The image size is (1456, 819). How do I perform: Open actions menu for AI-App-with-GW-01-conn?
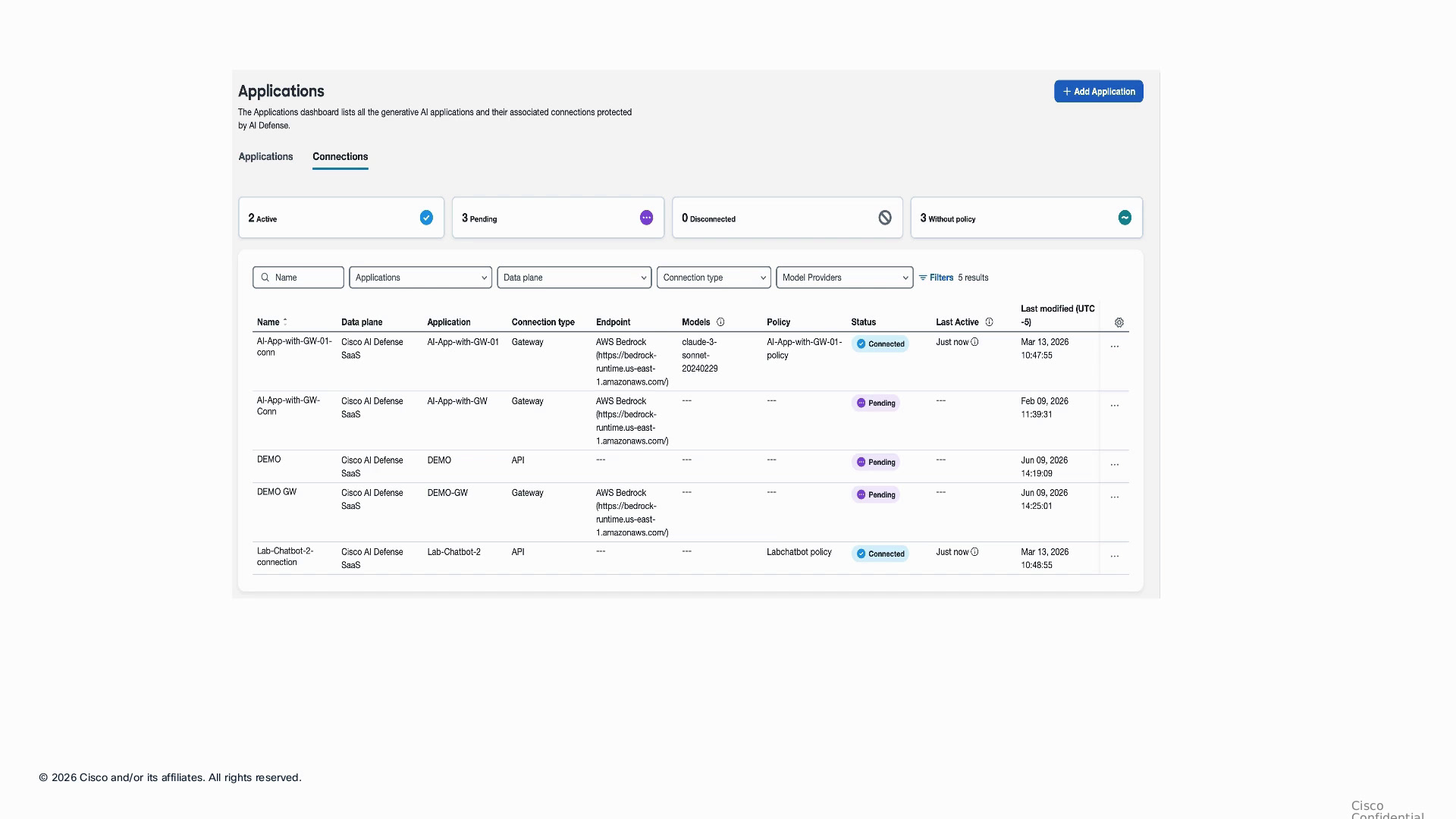coord(1115,347)
